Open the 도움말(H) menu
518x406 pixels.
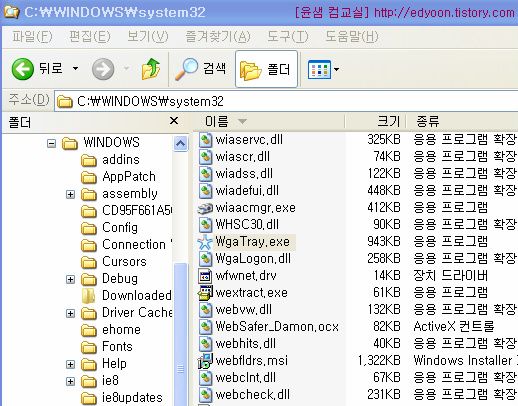352,36
